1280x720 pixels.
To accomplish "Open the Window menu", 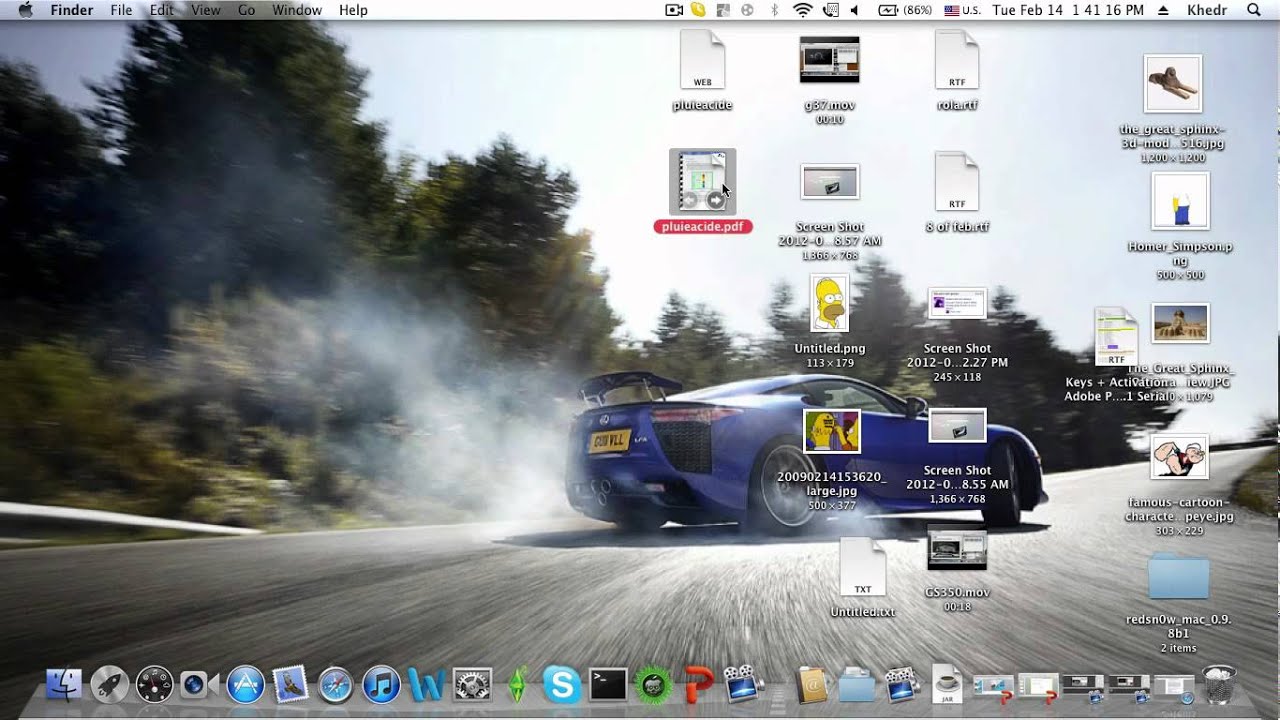I will (297, 10).
